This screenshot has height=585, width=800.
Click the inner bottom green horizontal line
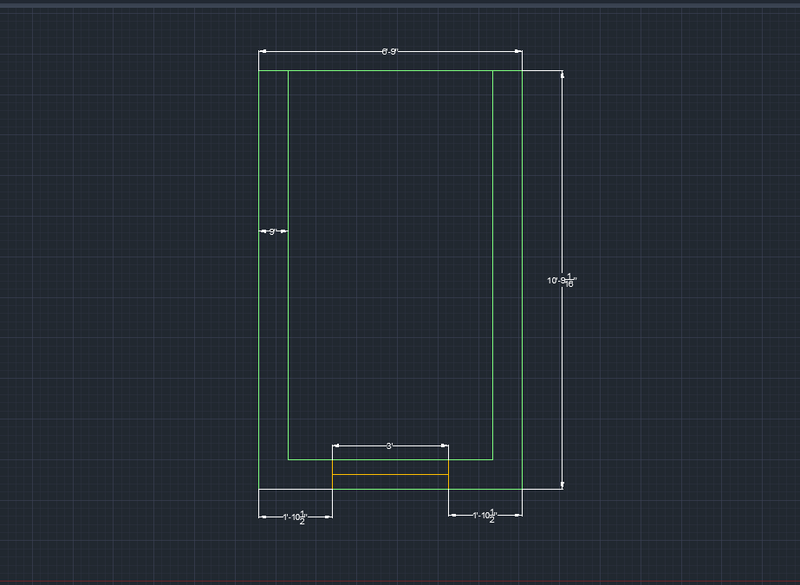tap(390, 457)
